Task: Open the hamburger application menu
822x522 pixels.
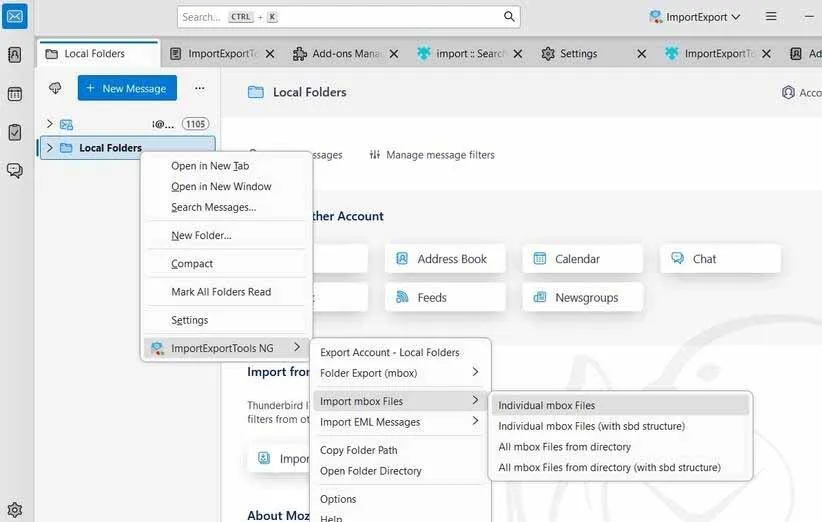Action: 771,17
